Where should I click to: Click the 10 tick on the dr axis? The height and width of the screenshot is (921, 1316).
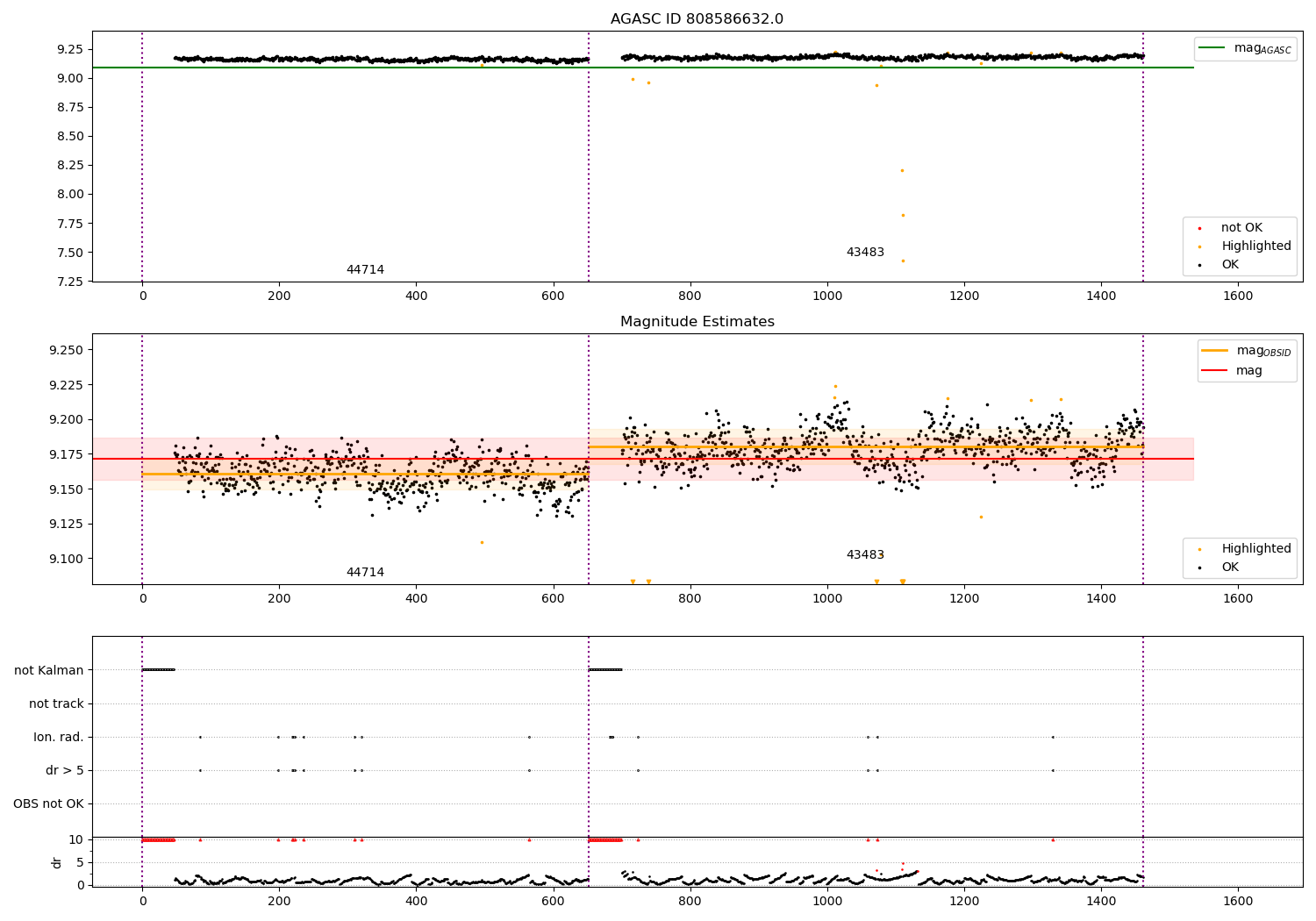tap(76, 839)
